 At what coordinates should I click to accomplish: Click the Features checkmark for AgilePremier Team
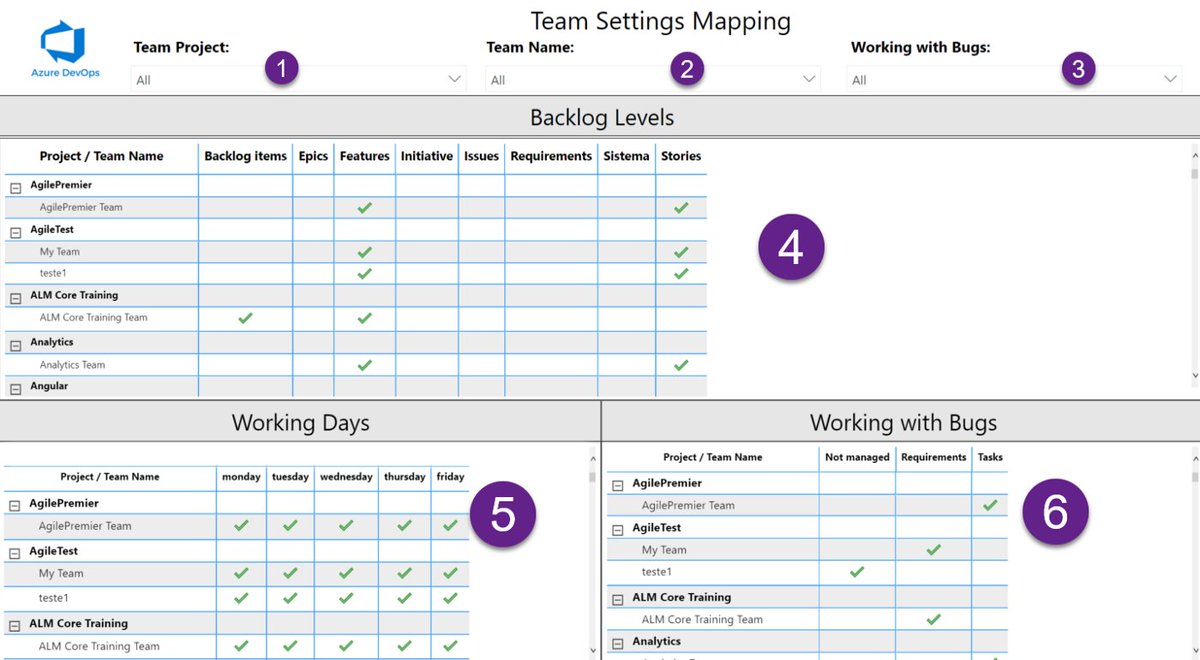tap(364, 207)
